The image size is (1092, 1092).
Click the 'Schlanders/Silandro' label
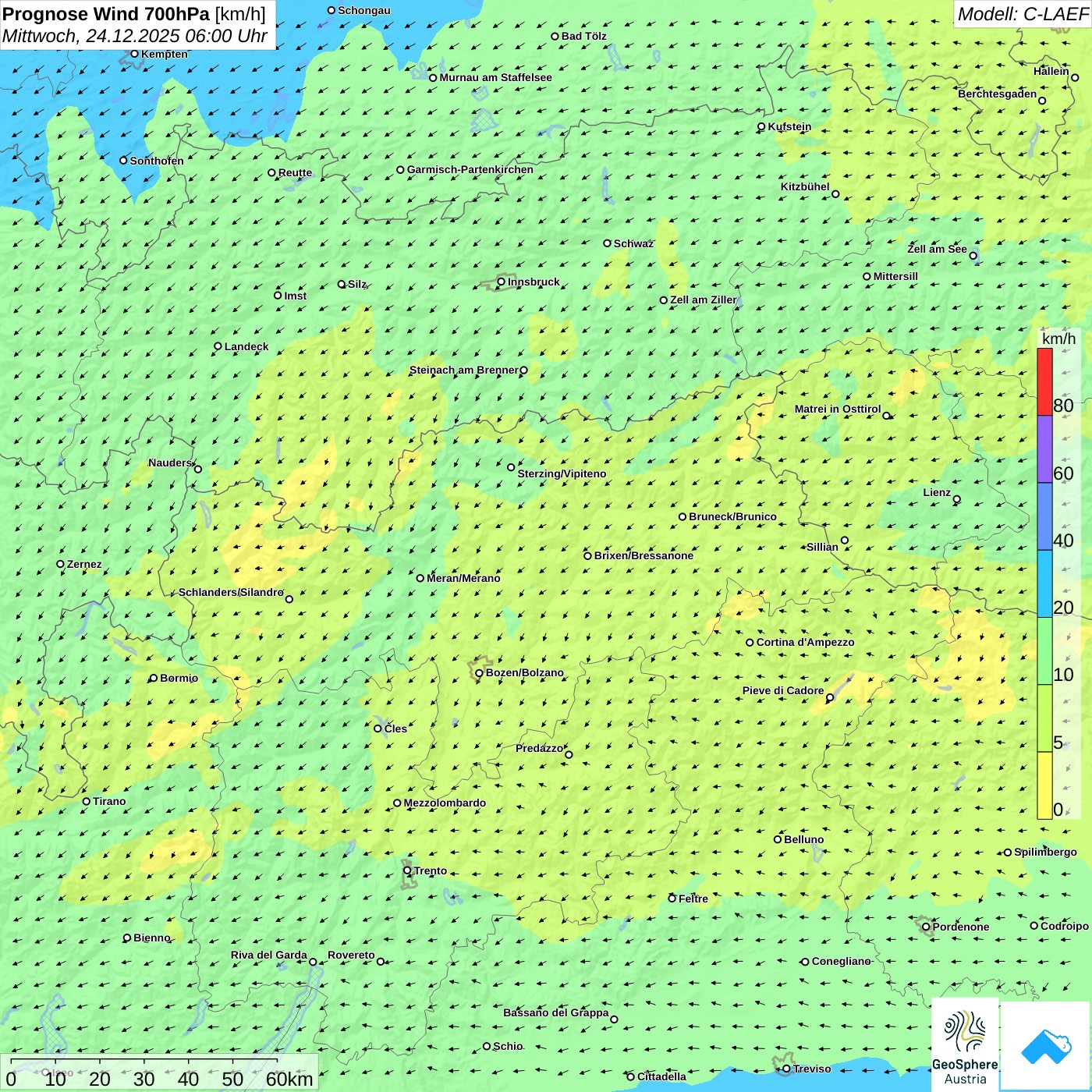pyautogui.click(x=231, y=592)
